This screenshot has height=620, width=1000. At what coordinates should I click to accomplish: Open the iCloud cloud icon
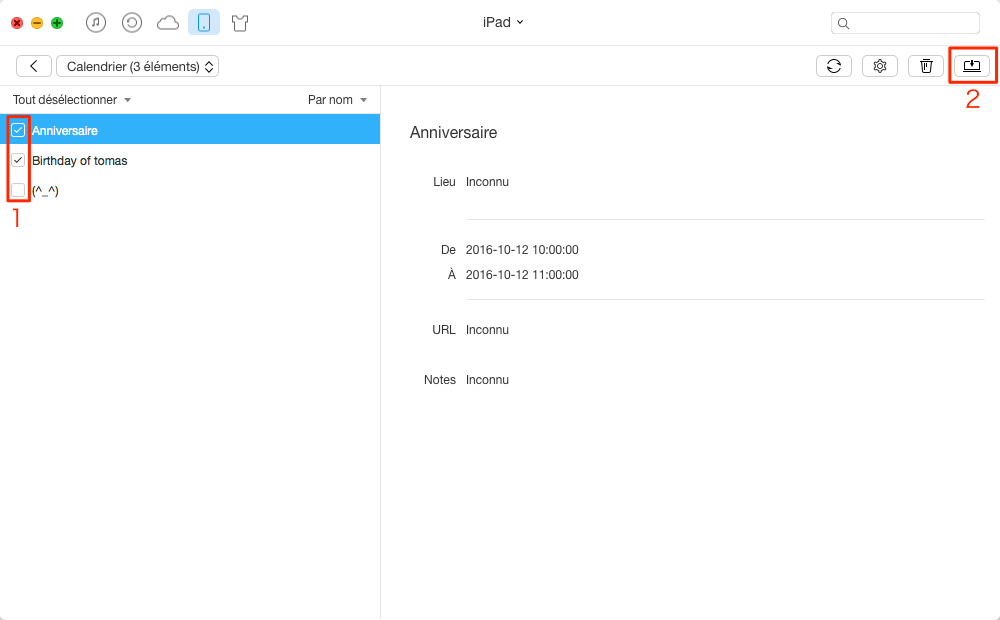click(168, 24)
